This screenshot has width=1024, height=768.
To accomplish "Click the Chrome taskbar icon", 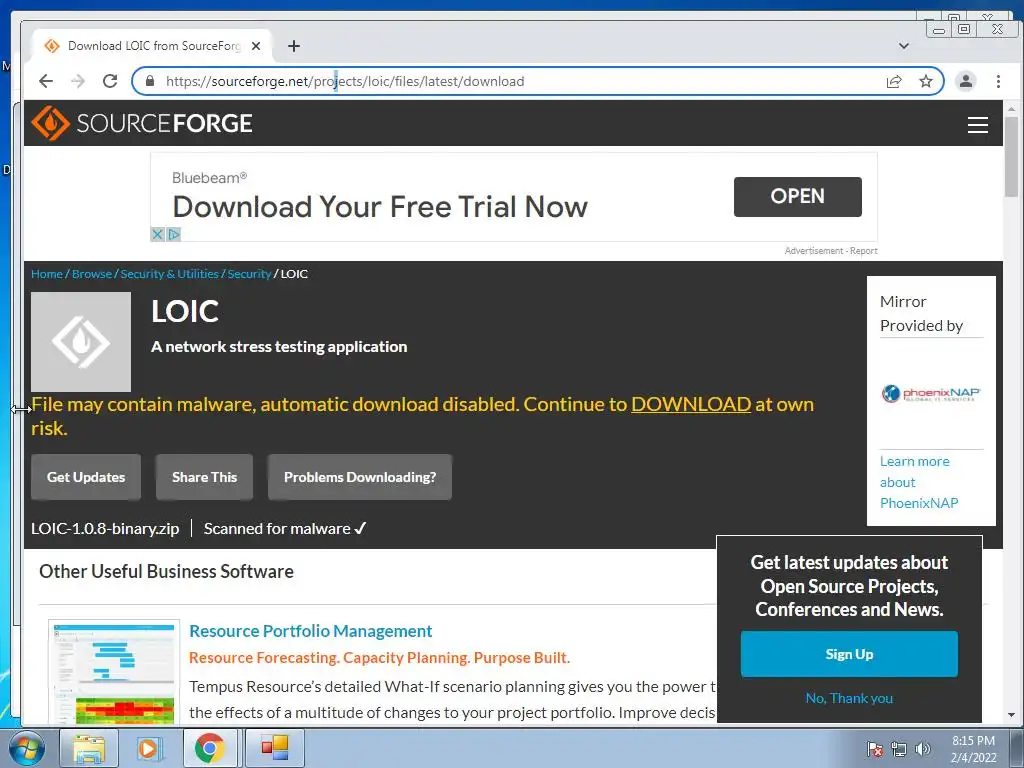I will (x=209, y=748).
